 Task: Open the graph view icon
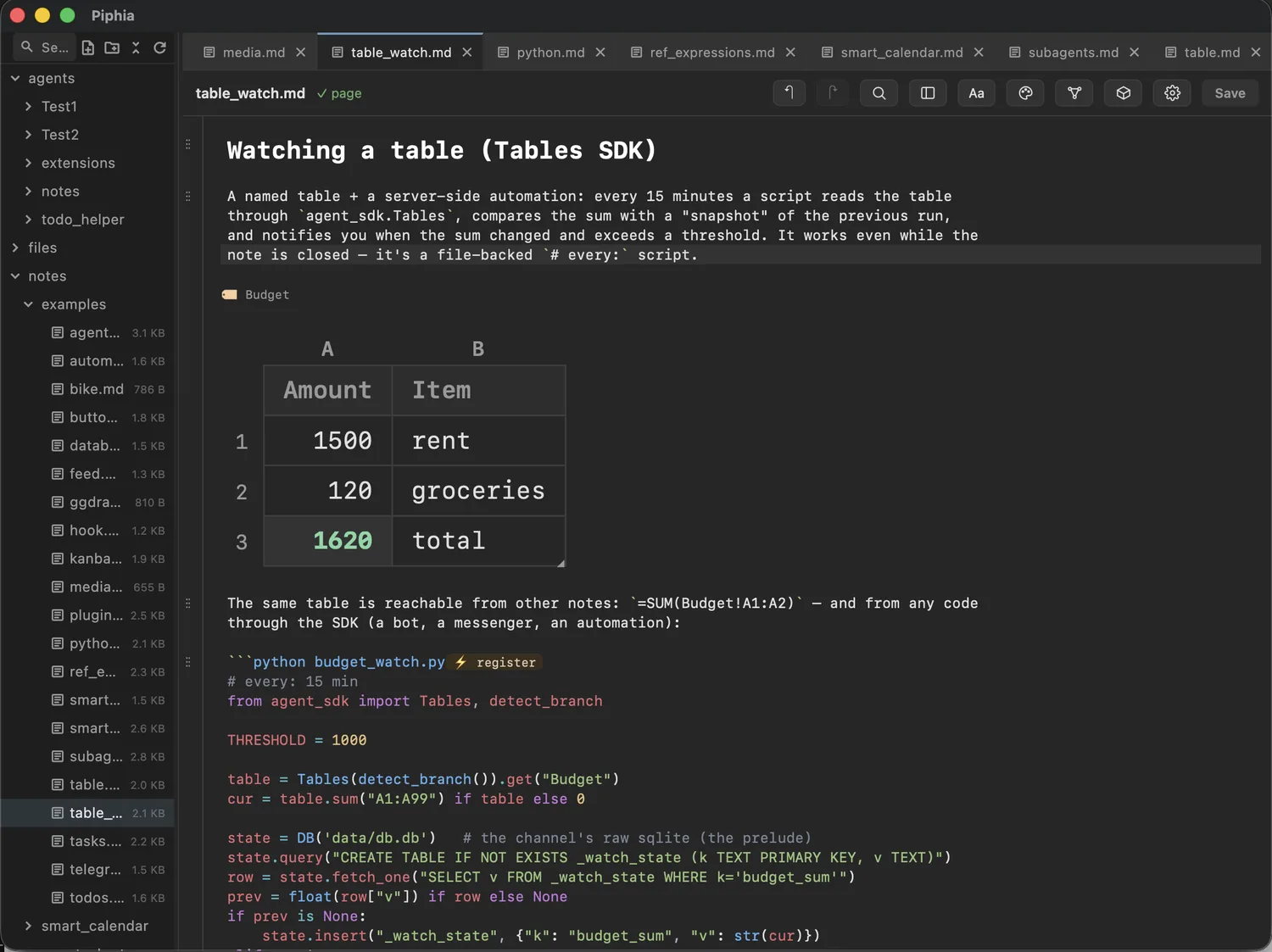[1074, 93]
